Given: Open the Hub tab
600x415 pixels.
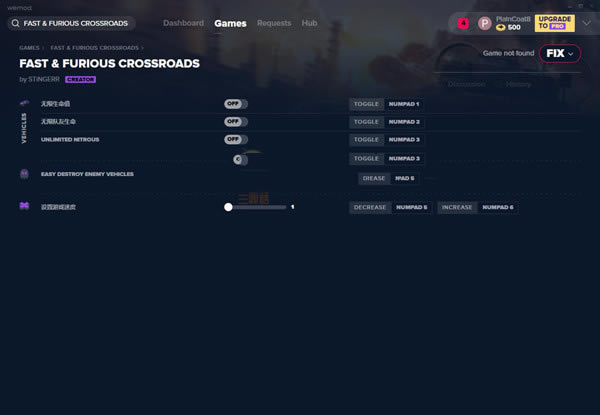Looking at the screenshot, I should [309, 23].
